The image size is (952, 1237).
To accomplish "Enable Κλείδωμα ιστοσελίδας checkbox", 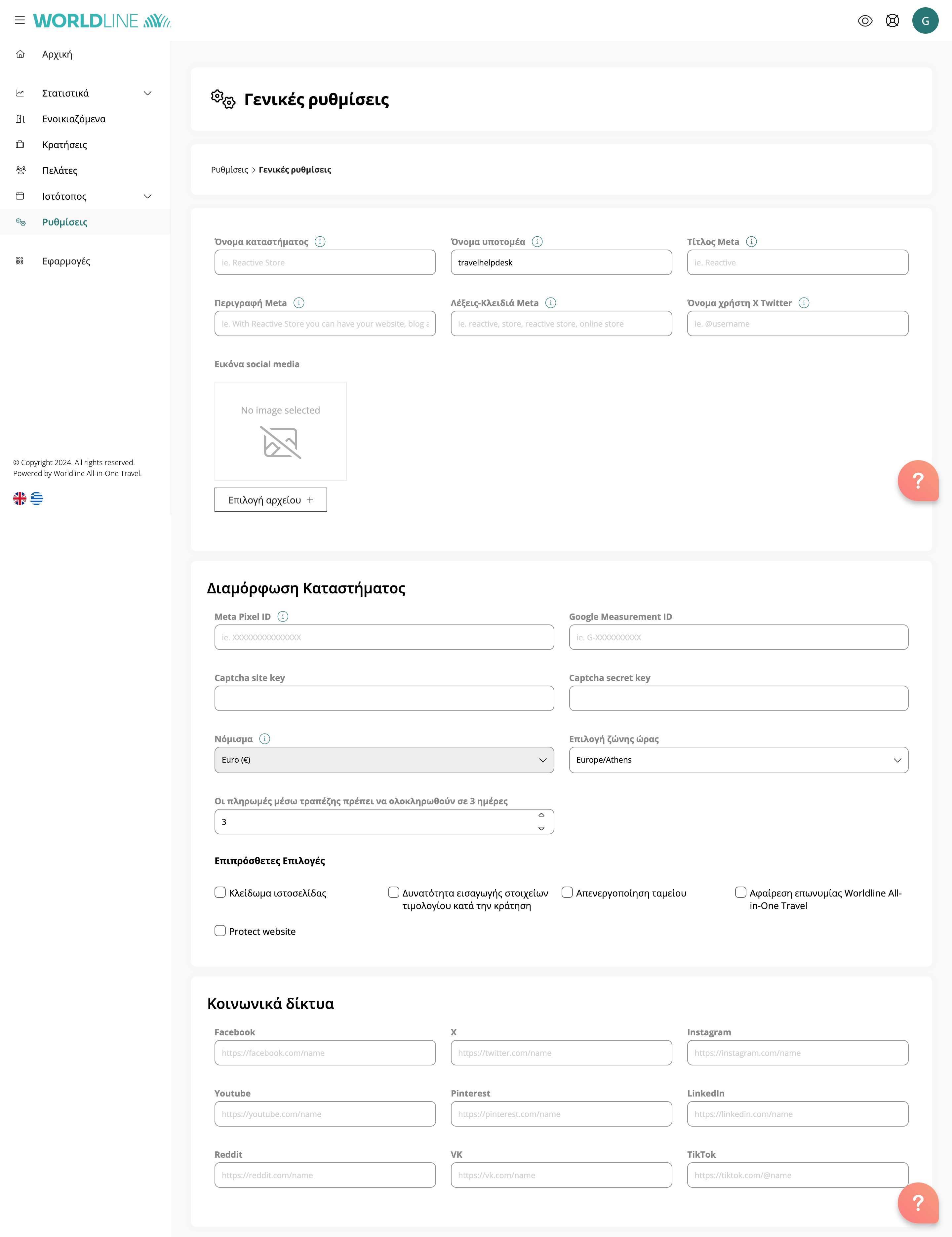I will (x=220, y=893).
